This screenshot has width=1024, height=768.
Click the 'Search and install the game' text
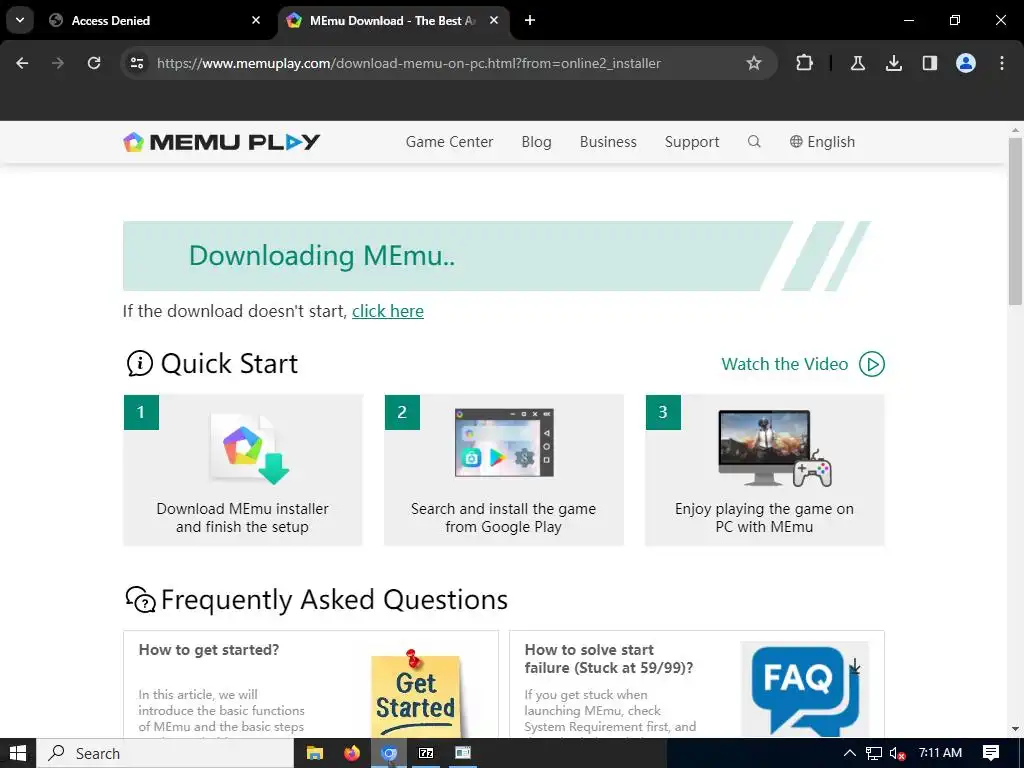pos(504,518)
